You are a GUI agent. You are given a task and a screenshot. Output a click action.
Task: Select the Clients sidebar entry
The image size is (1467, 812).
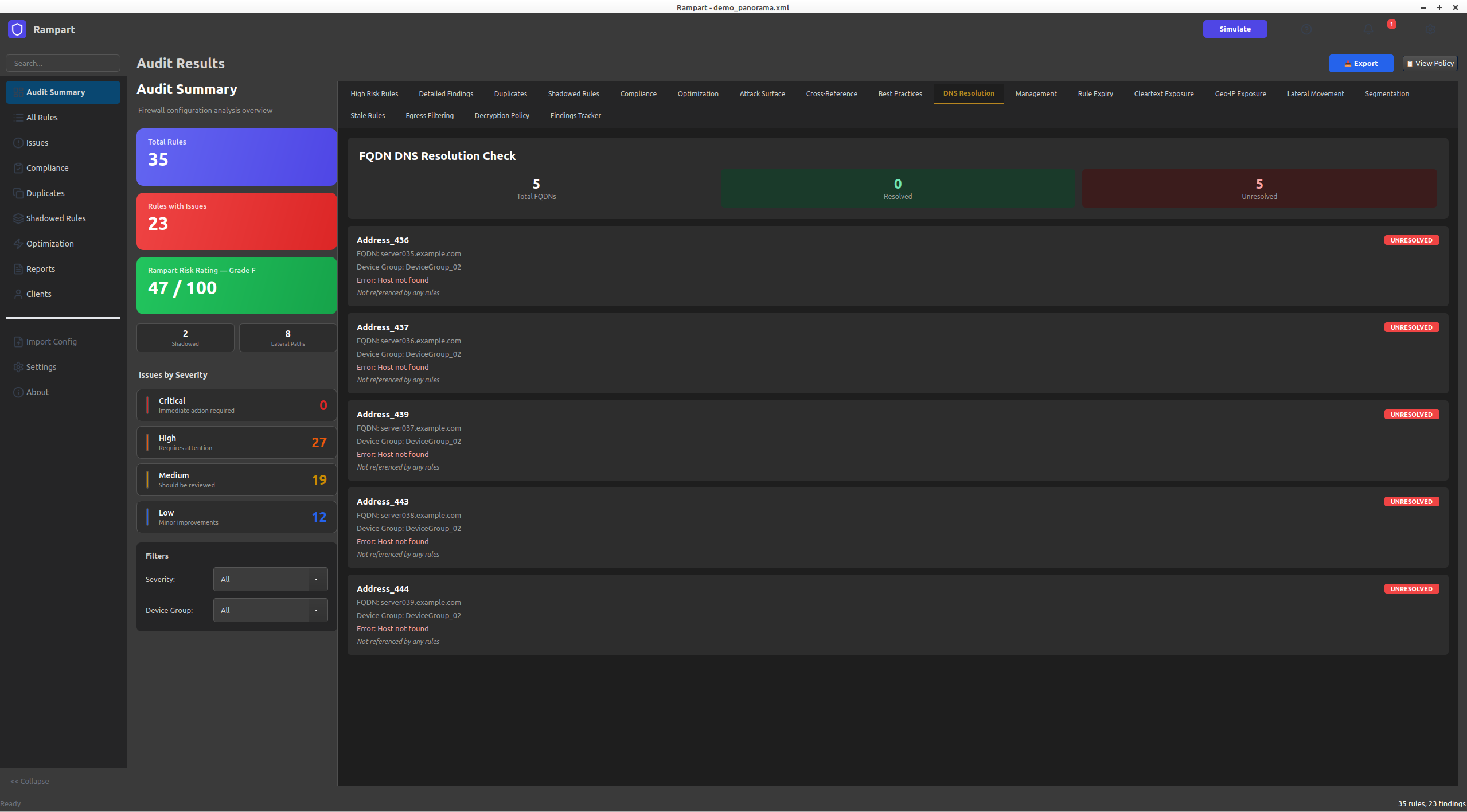(x=40, y=294)
